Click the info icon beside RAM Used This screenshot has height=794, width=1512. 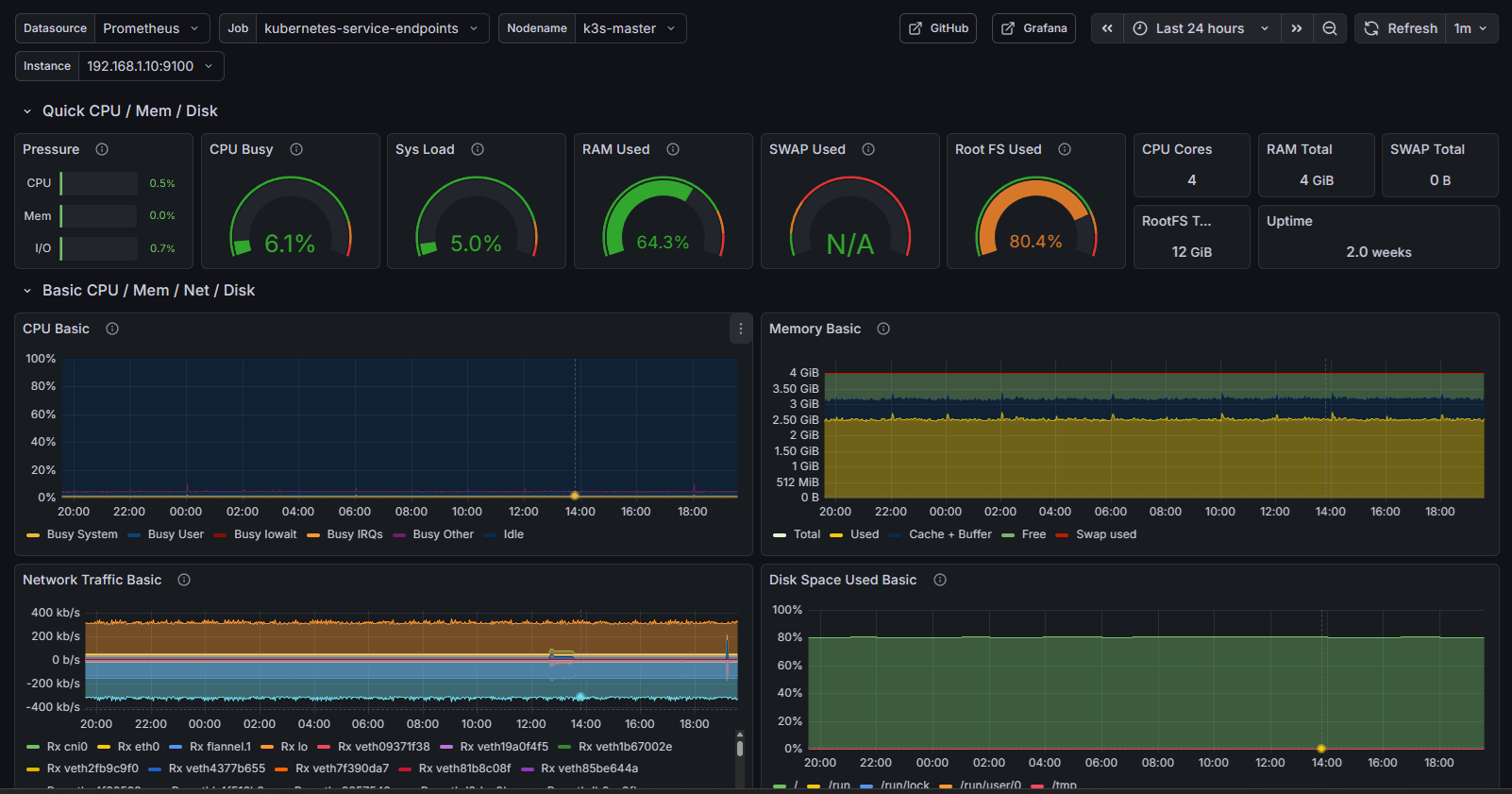tap(673, 149)
